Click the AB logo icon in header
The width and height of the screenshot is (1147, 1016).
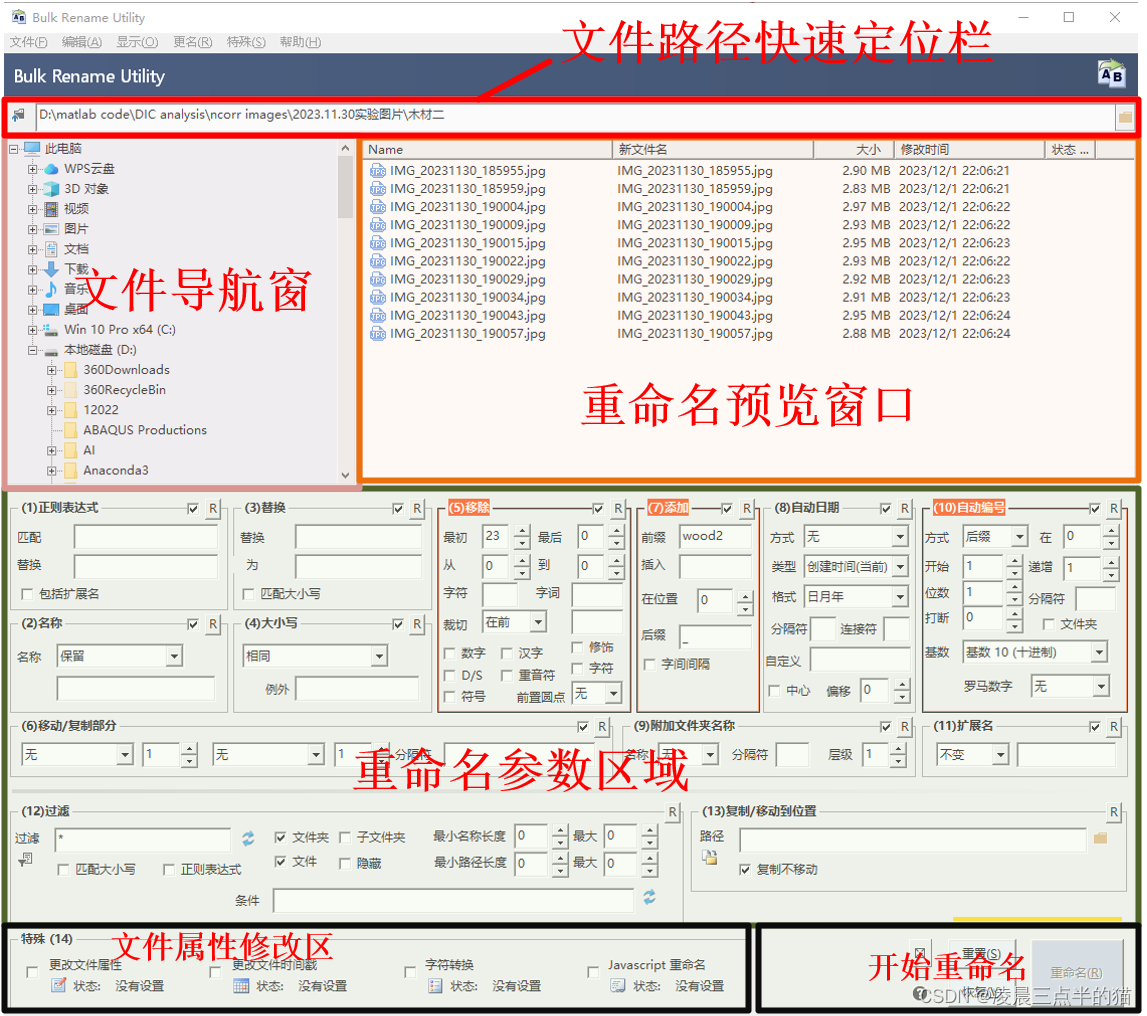pyautogui.click(x=1111, y=74)
